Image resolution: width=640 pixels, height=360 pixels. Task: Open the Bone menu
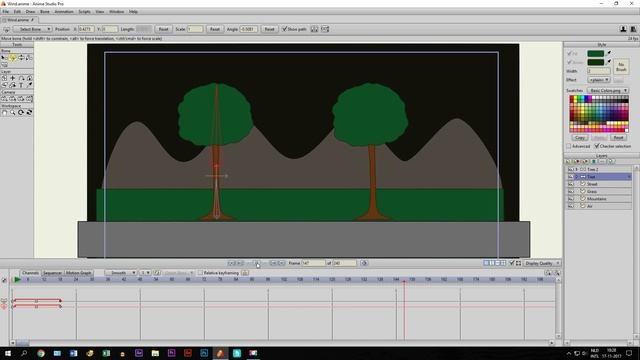(x=44, y=12)
